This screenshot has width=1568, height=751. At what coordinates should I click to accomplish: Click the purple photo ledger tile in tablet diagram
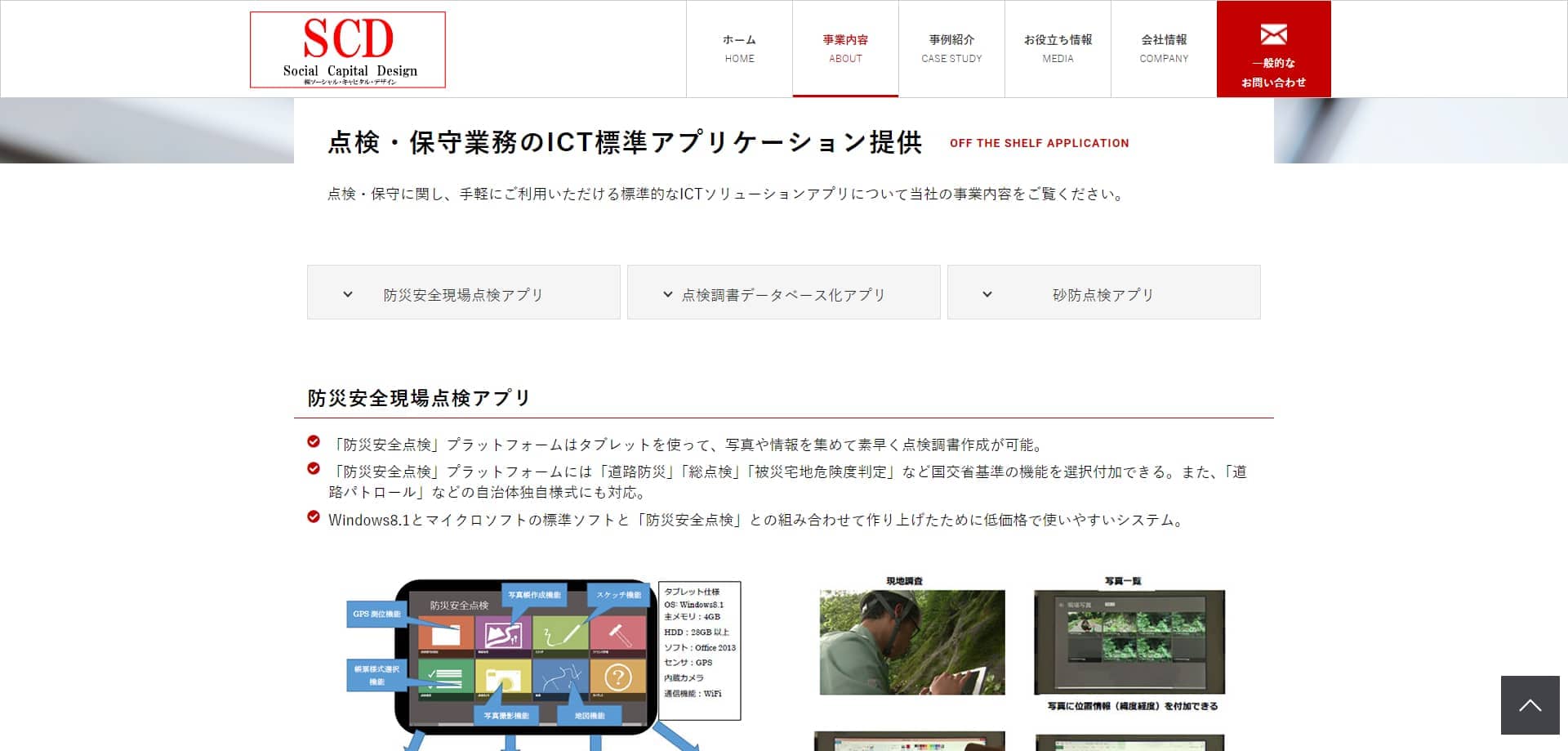(x=503, y=634)
